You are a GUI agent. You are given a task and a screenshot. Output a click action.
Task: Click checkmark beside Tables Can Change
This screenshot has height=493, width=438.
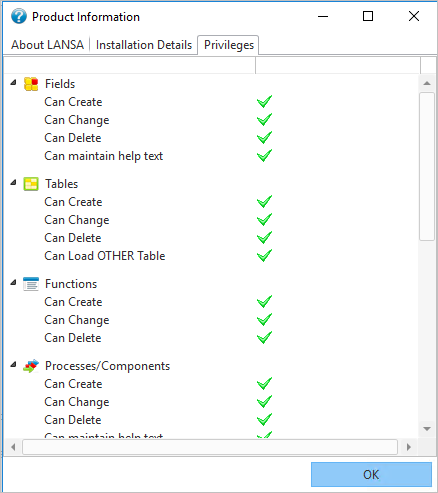tap(264, 220)
